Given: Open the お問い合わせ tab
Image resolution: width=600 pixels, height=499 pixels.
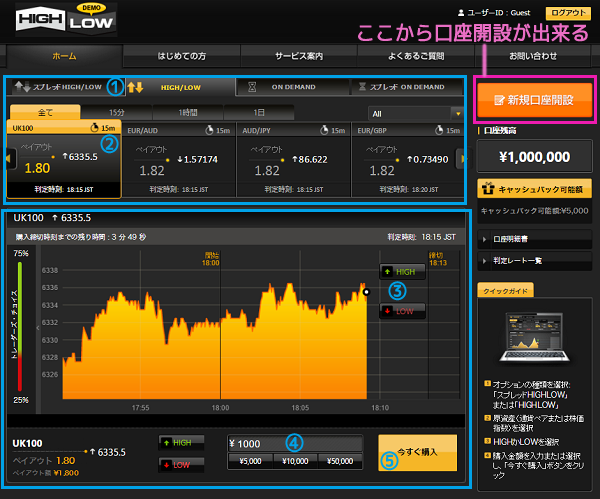Looking at the screenshot, I should coord(533,56).
